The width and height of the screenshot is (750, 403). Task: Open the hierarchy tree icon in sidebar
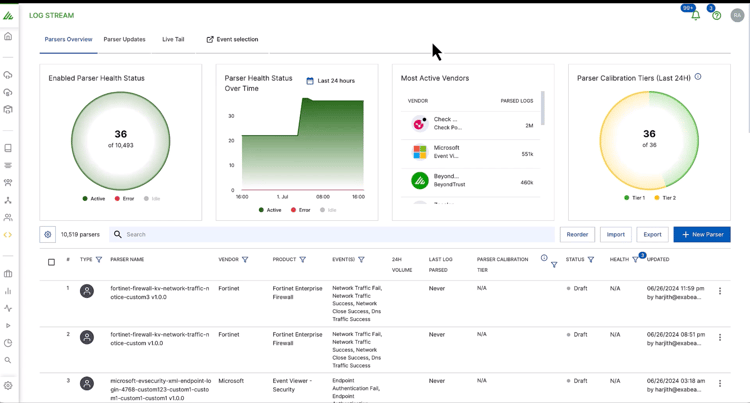click(8, 200)
